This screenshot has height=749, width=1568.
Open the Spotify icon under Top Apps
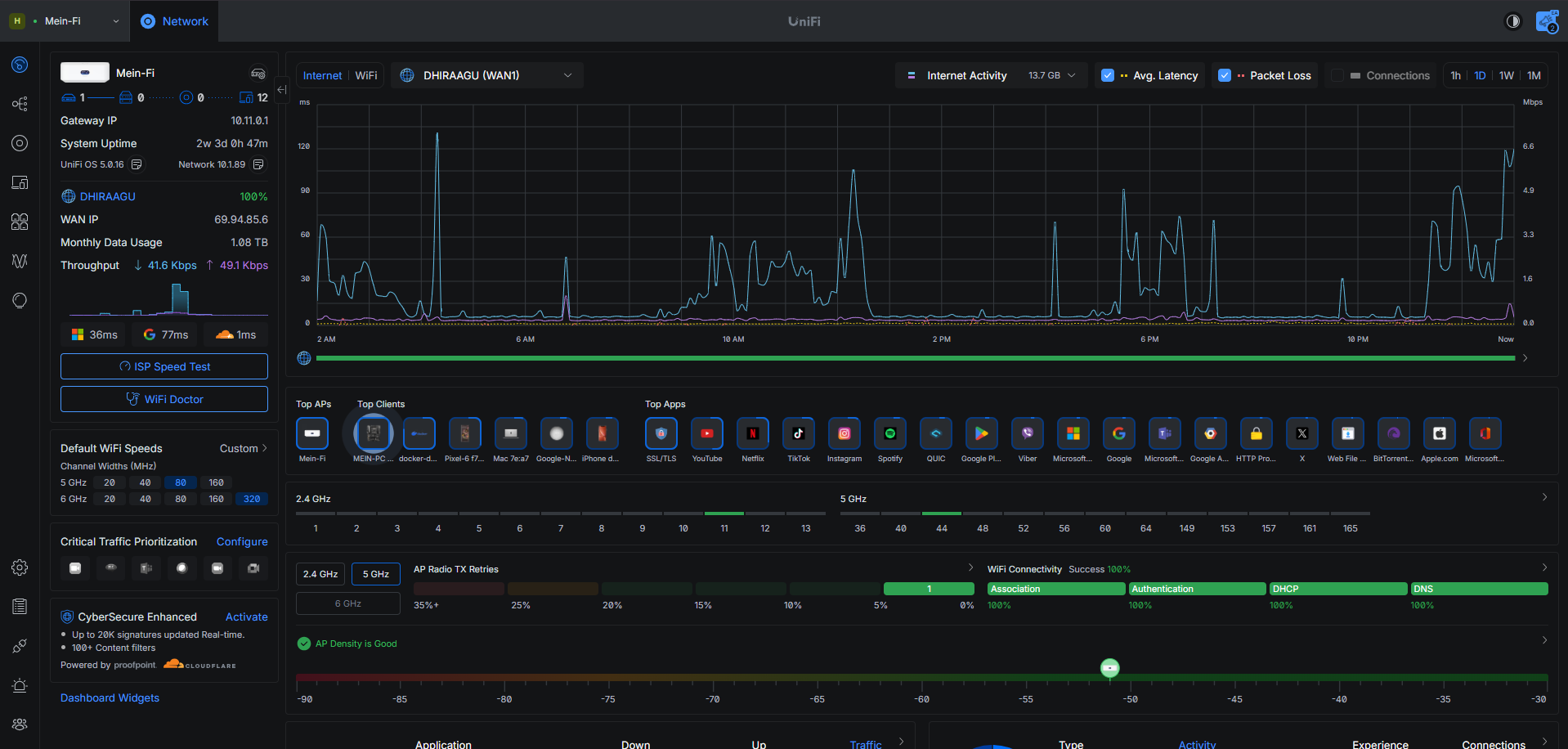pos(889,433)
